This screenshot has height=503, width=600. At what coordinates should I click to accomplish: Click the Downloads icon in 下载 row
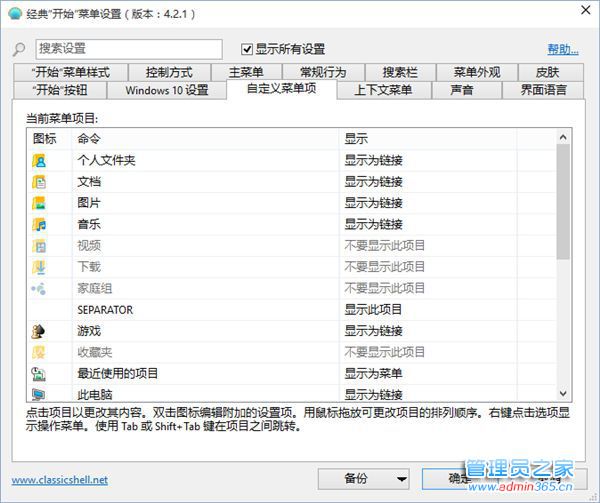click(39, 267)
